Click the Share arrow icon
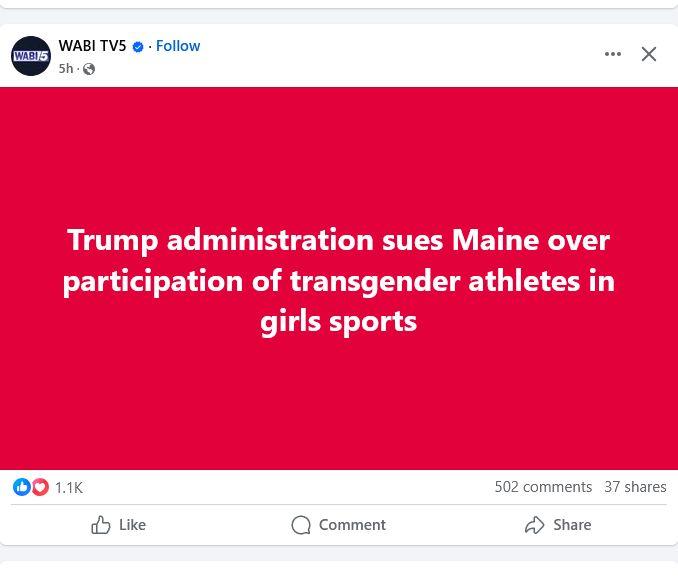Screen dimensions: 678x582 point(535,525)
